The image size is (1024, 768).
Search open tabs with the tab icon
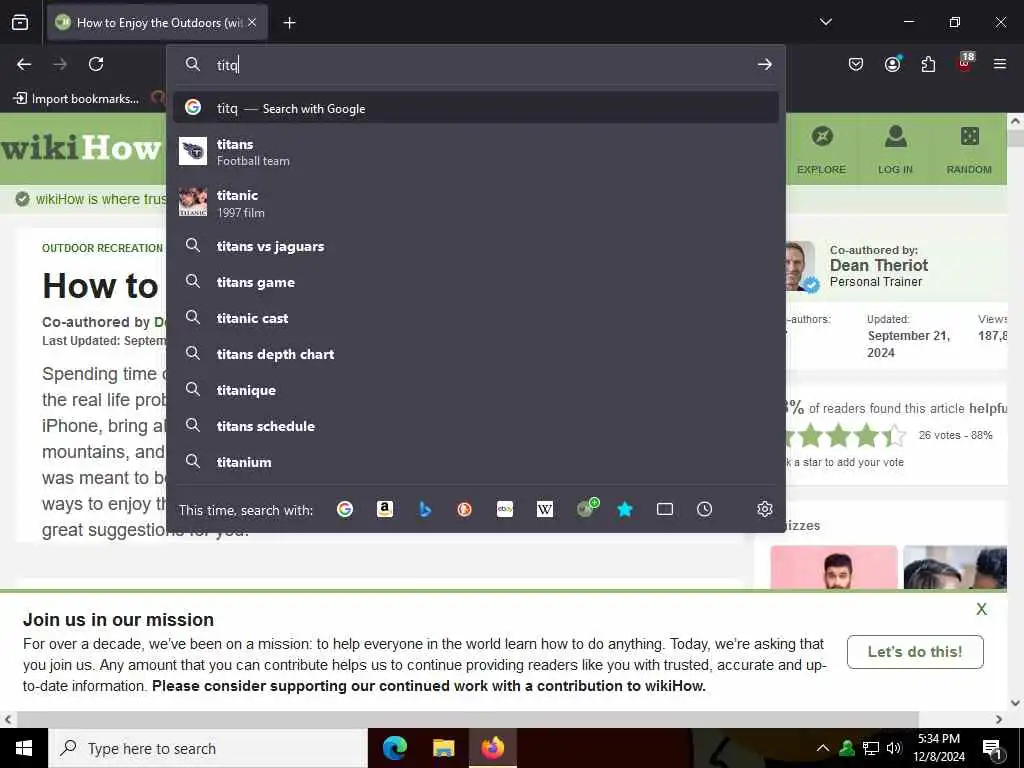(665, 509)
